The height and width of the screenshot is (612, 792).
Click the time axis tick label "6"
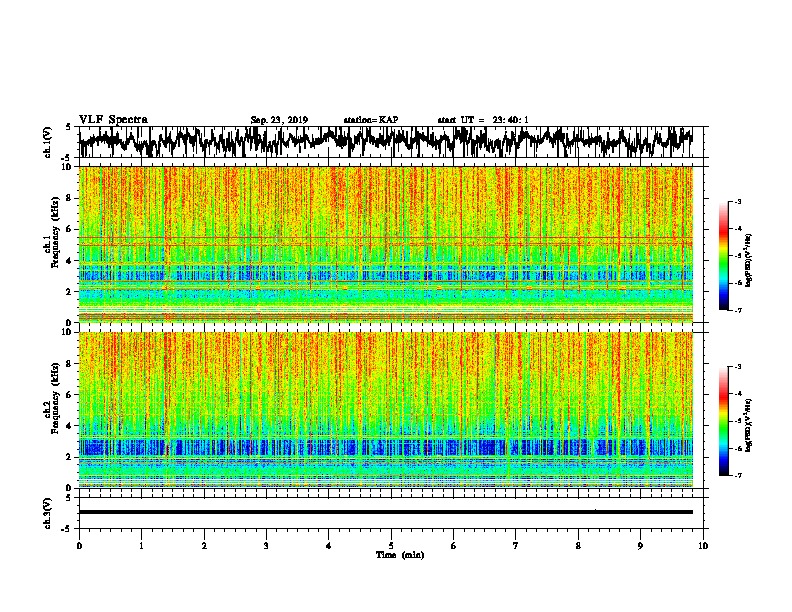tap(454, 546)
